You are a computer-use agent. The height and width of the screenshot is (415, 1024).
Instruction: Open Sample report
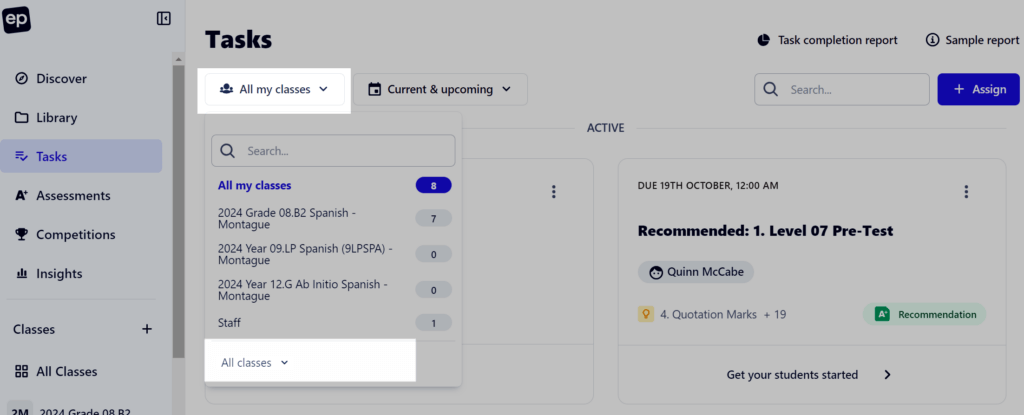click(972, 40)
